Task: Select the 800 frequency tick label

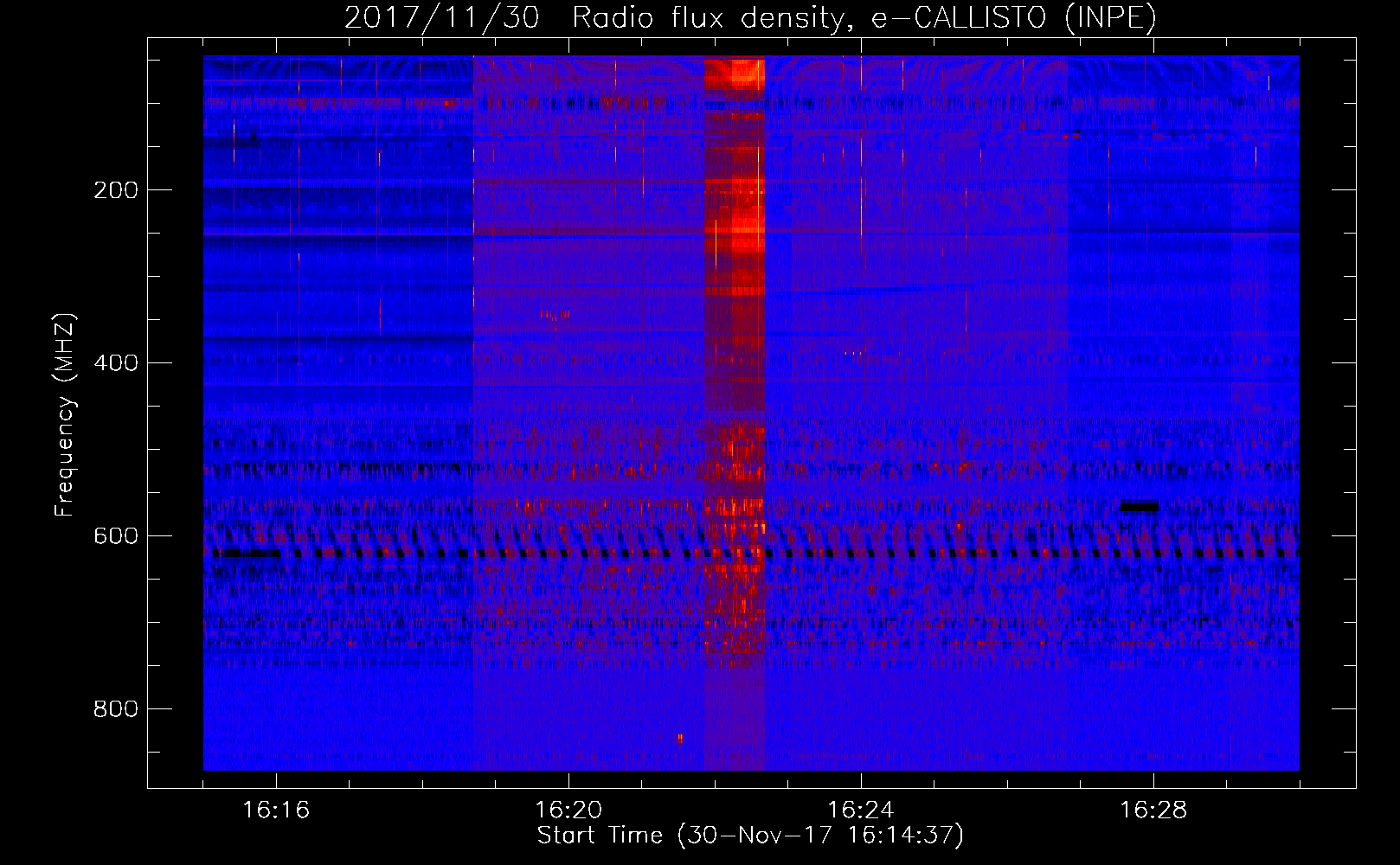Action: point(116,709)
